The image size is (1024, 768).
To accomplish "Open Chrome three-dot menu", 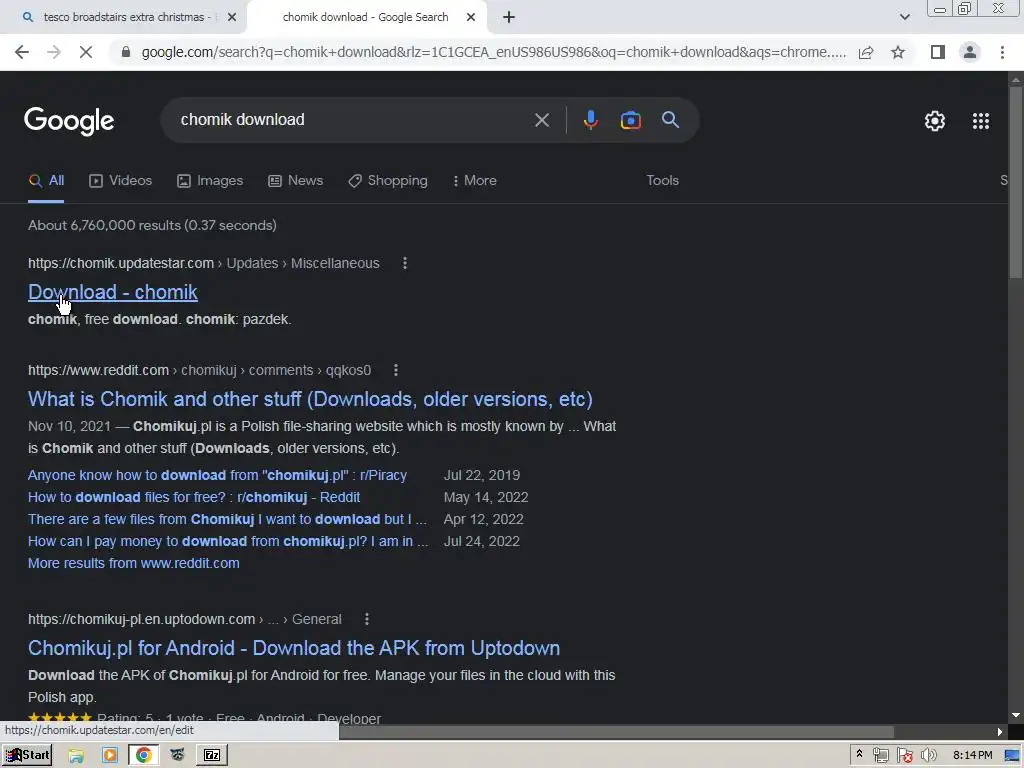I will (x=1002, y=52).
